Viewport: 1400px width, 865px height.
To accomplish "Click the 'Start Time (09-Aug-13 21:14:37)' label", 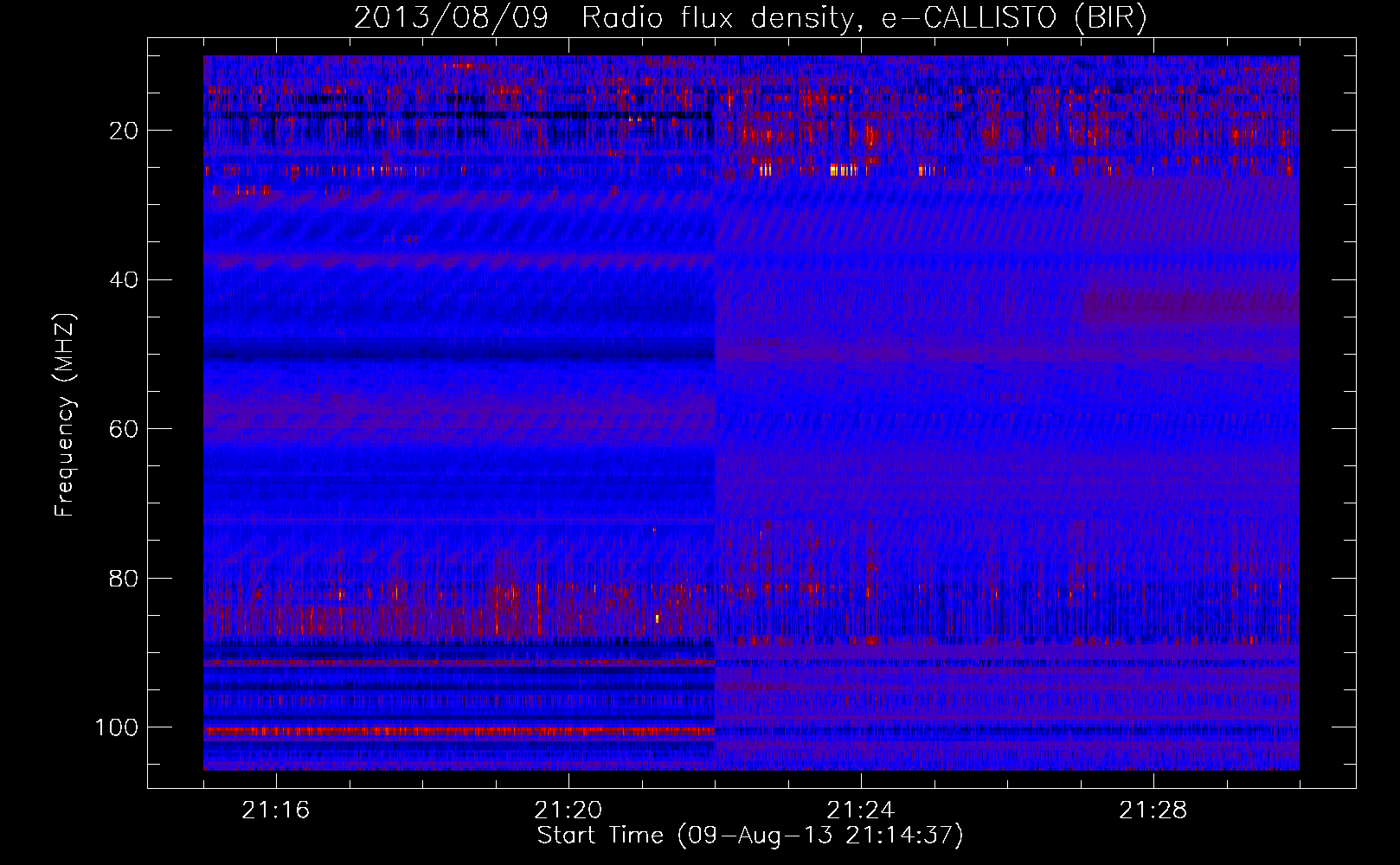I will (750, 836).
